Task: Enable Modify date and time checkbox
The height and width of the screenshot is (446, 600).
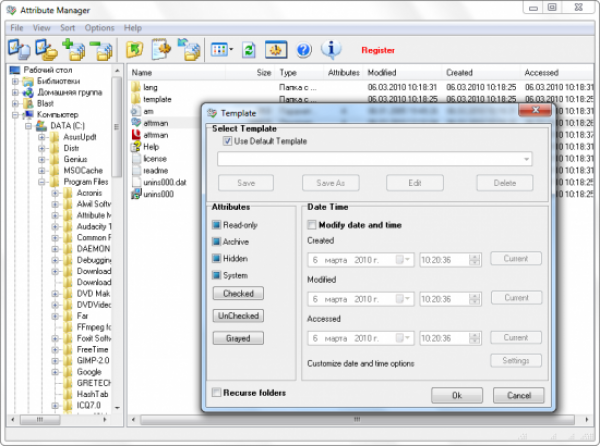Action: [312, 225]
